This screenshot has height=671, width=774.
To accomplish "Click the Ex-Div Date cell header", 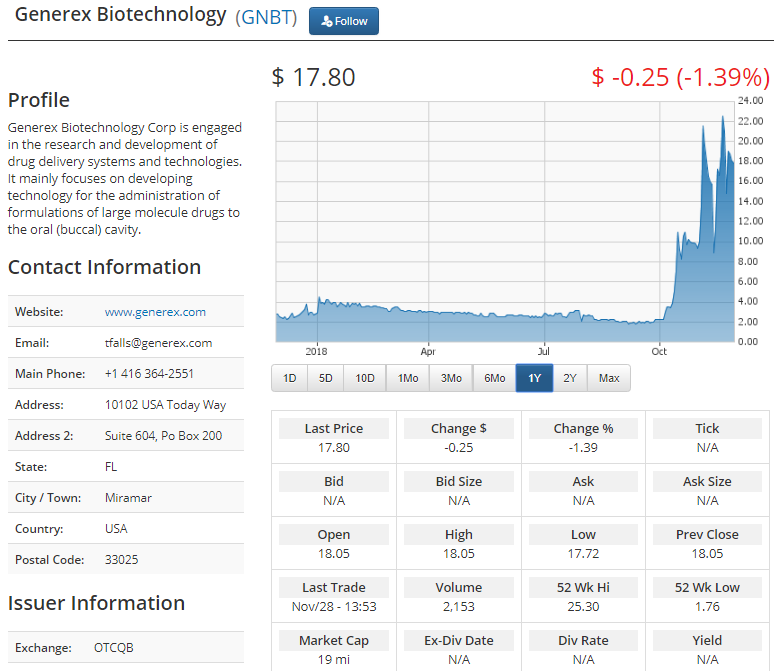I will coord(459,640).
